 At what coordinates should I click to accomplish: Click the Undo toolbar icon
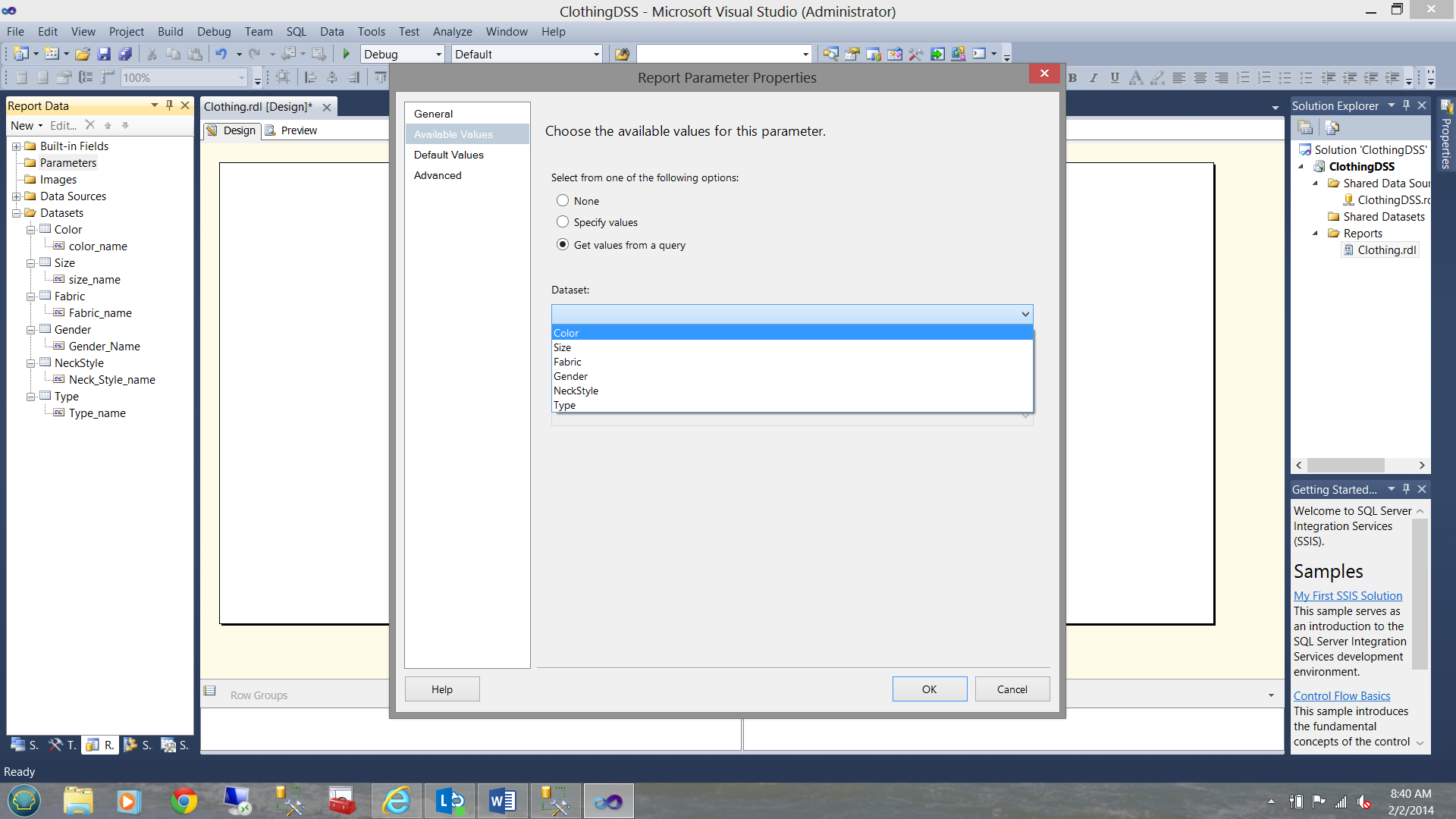[221, 54]
